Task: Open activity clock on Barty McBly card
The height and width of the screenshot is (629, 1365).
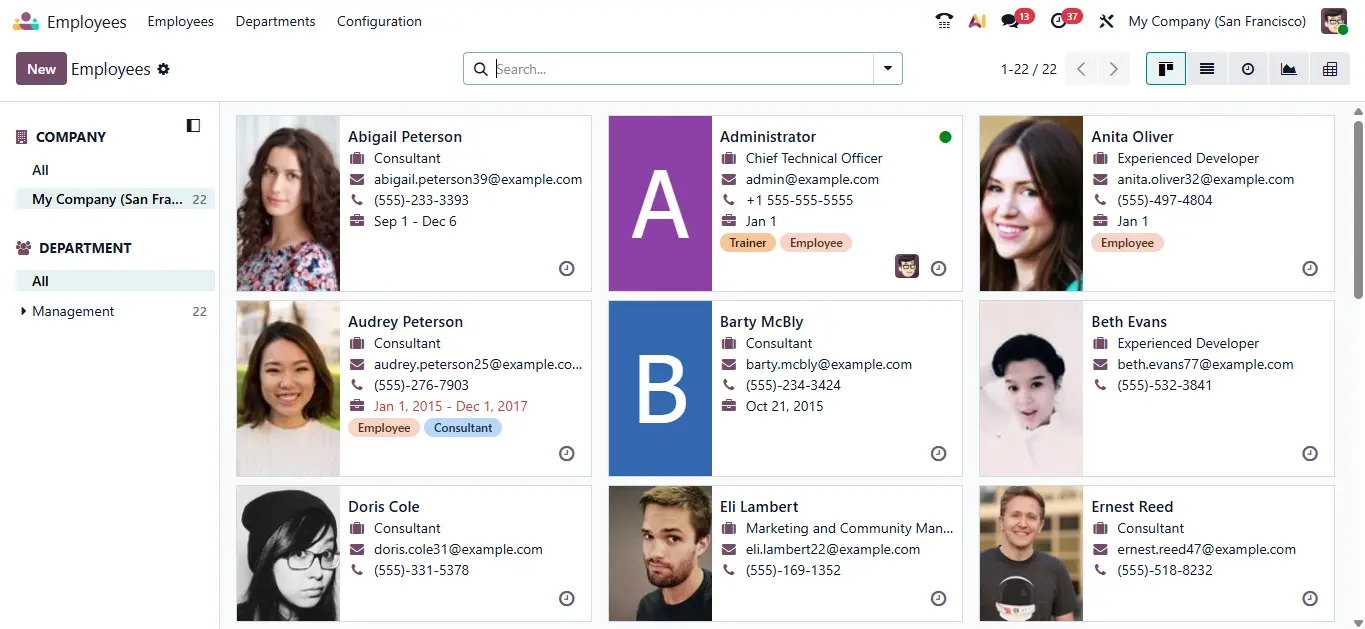Action: tap(938, 453)
